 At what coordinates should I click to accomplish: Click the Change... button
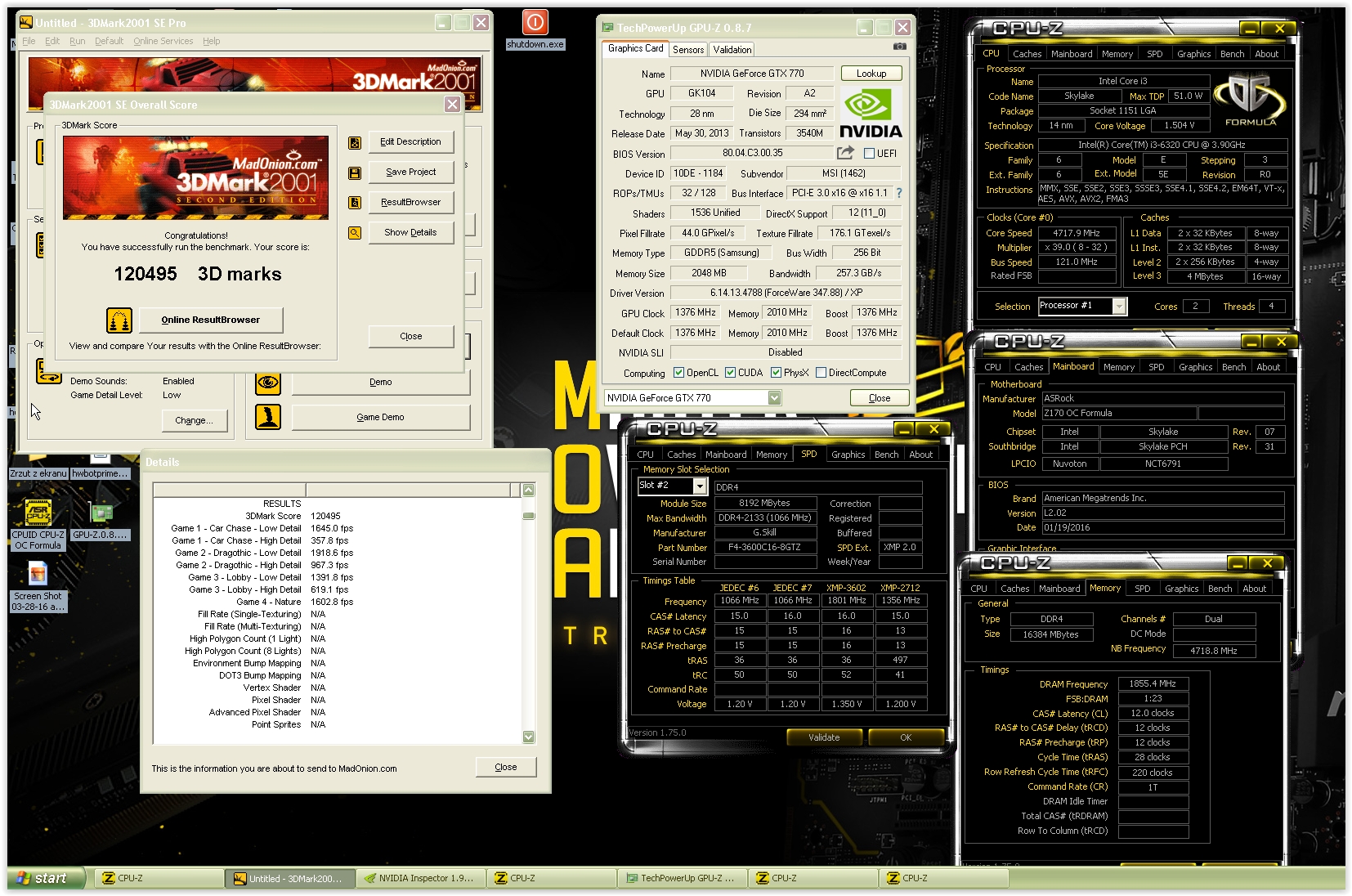195,420
